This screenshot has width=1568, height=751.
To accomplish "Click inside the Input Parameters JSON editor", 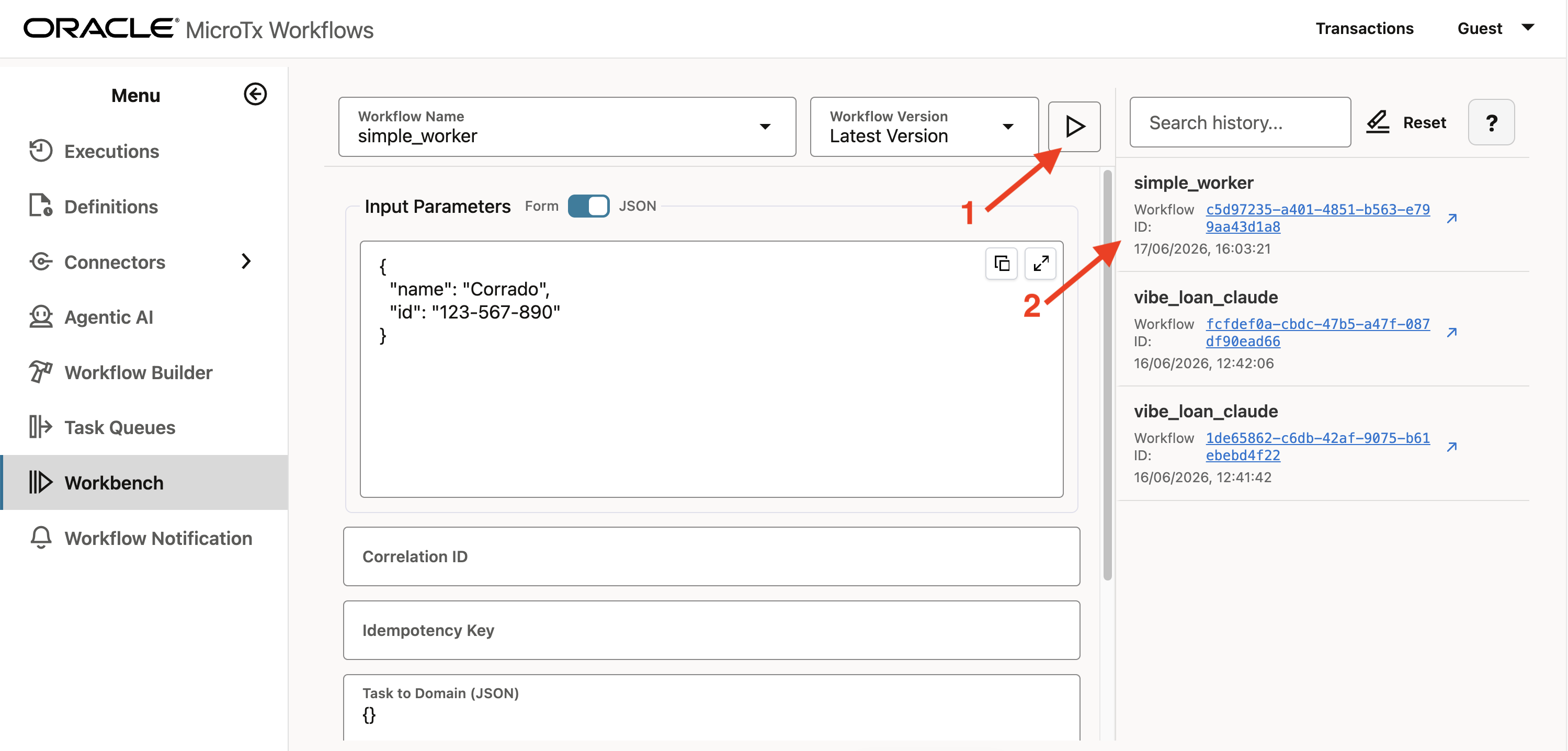I will tap(712, 369).
